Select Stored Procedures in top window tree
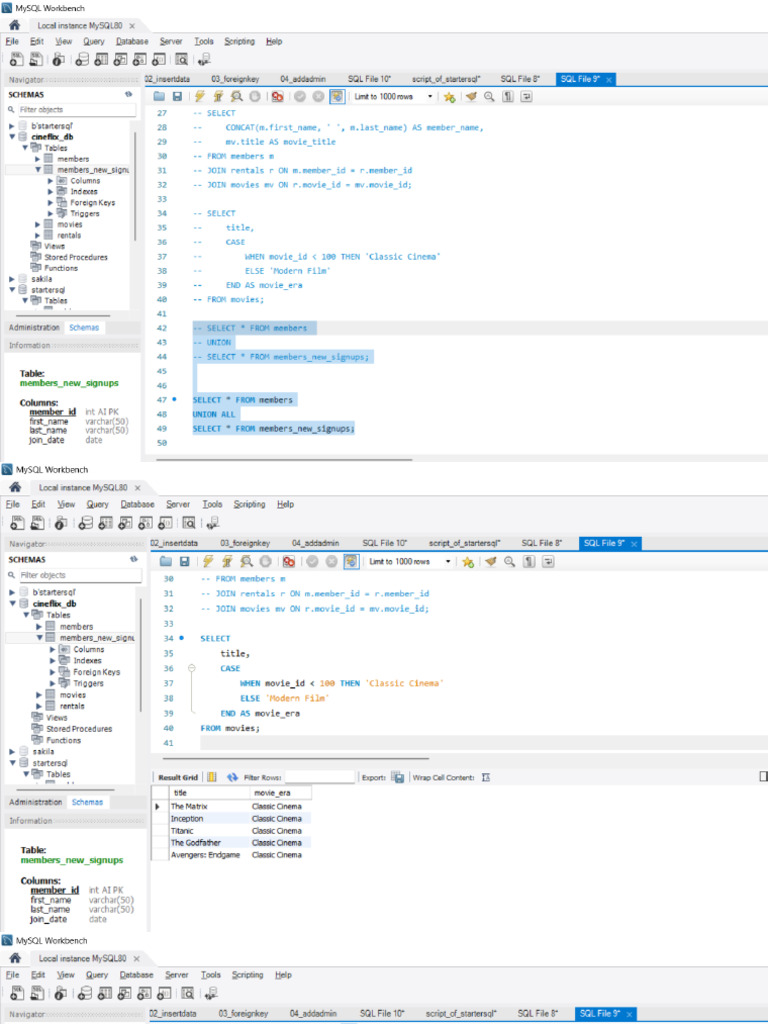768x1024 pixels. 76,257
